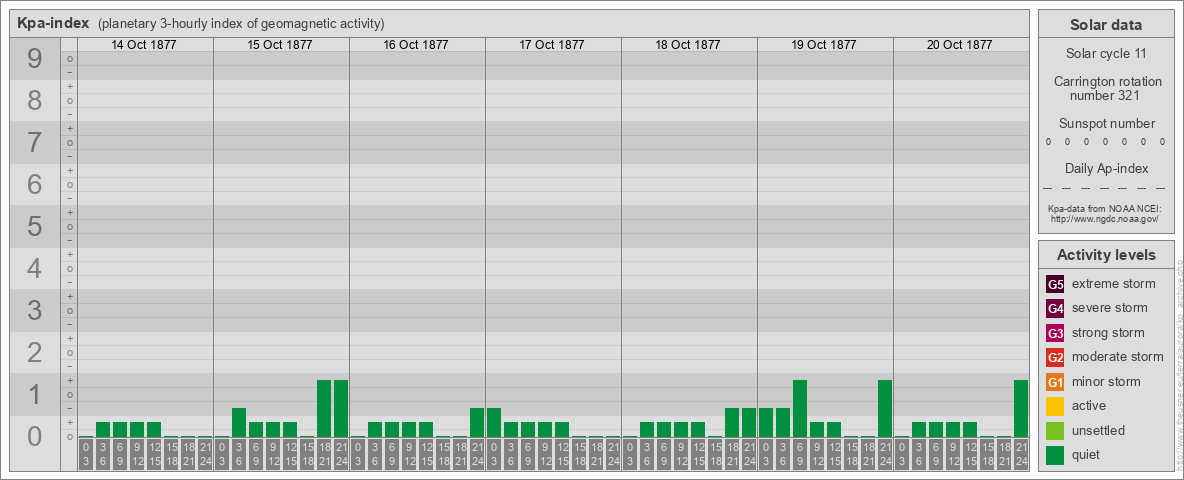1184x480 pixels.
Task: Select the 15 Oct 1877 date header
Action: tap(280, 45)
